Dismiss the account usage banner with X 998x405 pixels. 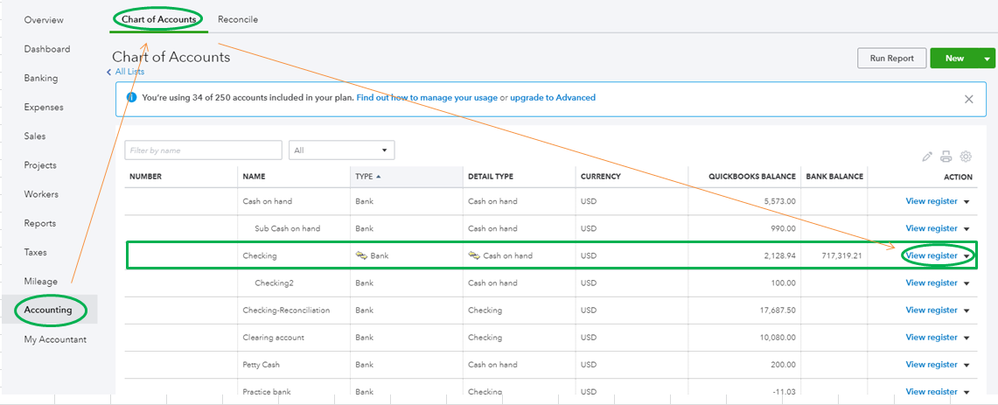[x=969, y=99]
